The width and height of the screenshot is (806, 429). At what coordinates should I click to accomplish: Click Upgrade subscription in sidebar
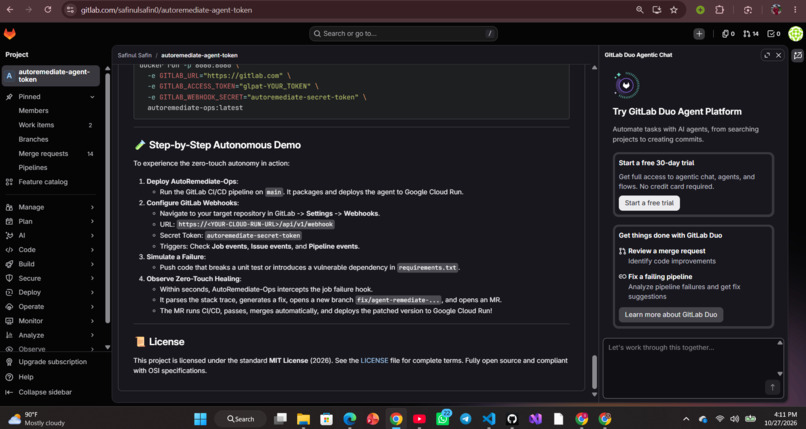click(x=50, y=362)
